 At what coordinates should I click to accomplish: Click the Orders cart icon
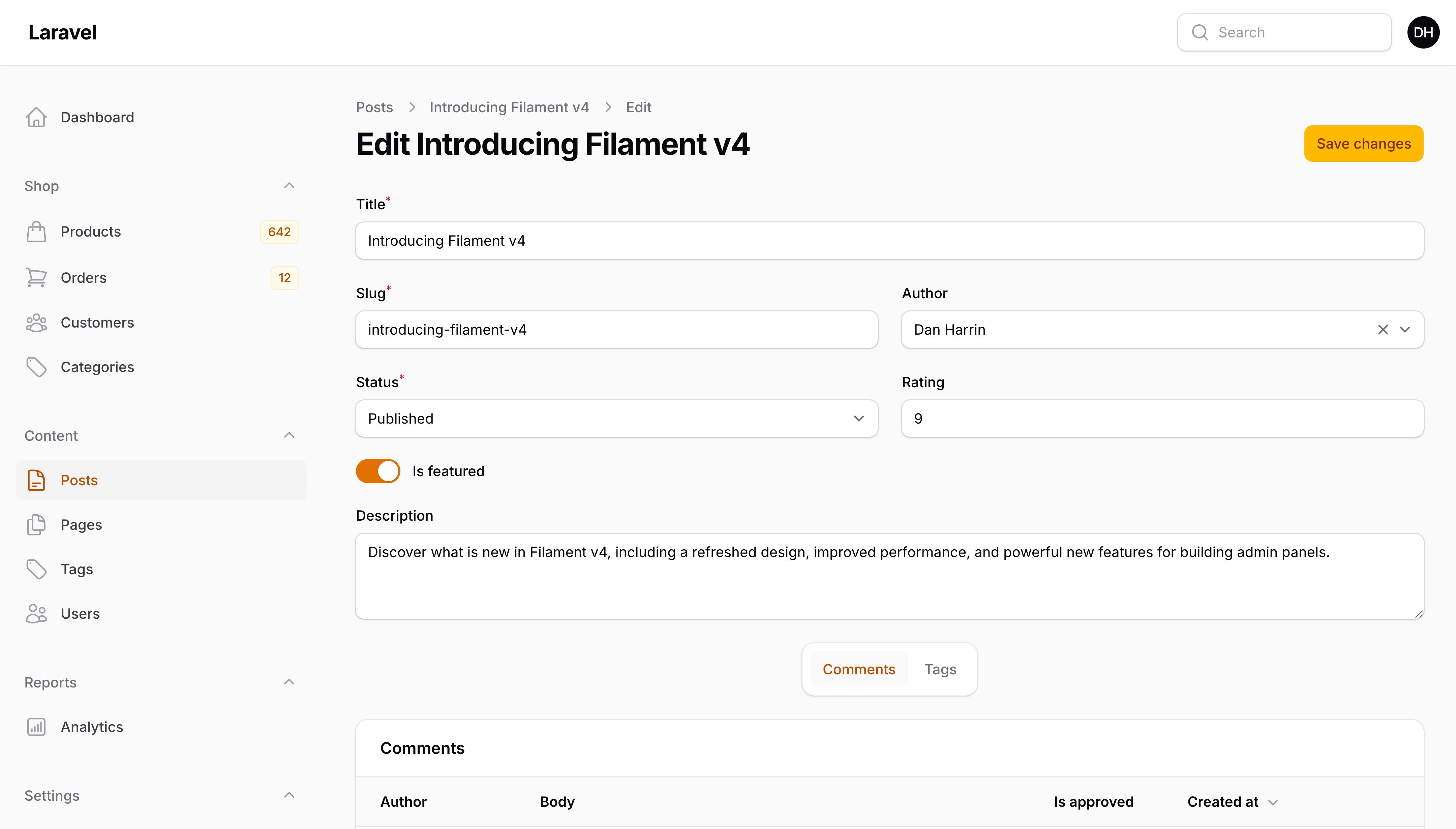click(36, 278)
